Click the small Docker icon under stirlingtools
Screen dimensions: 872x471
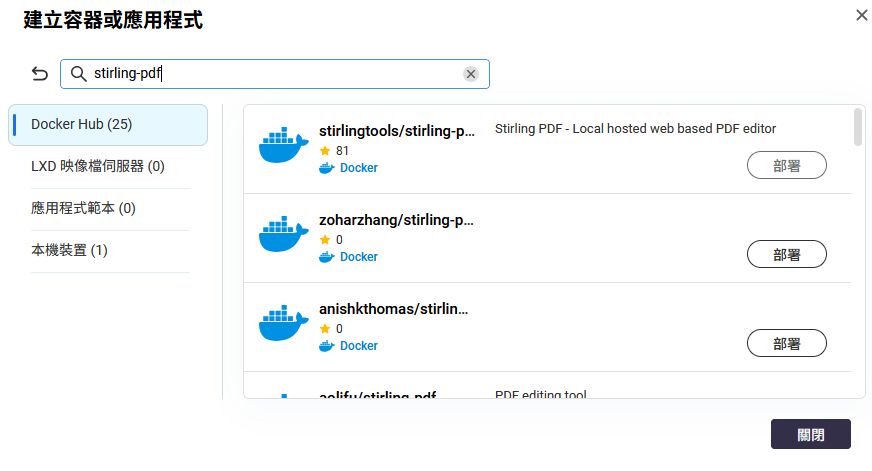[326, 168]
